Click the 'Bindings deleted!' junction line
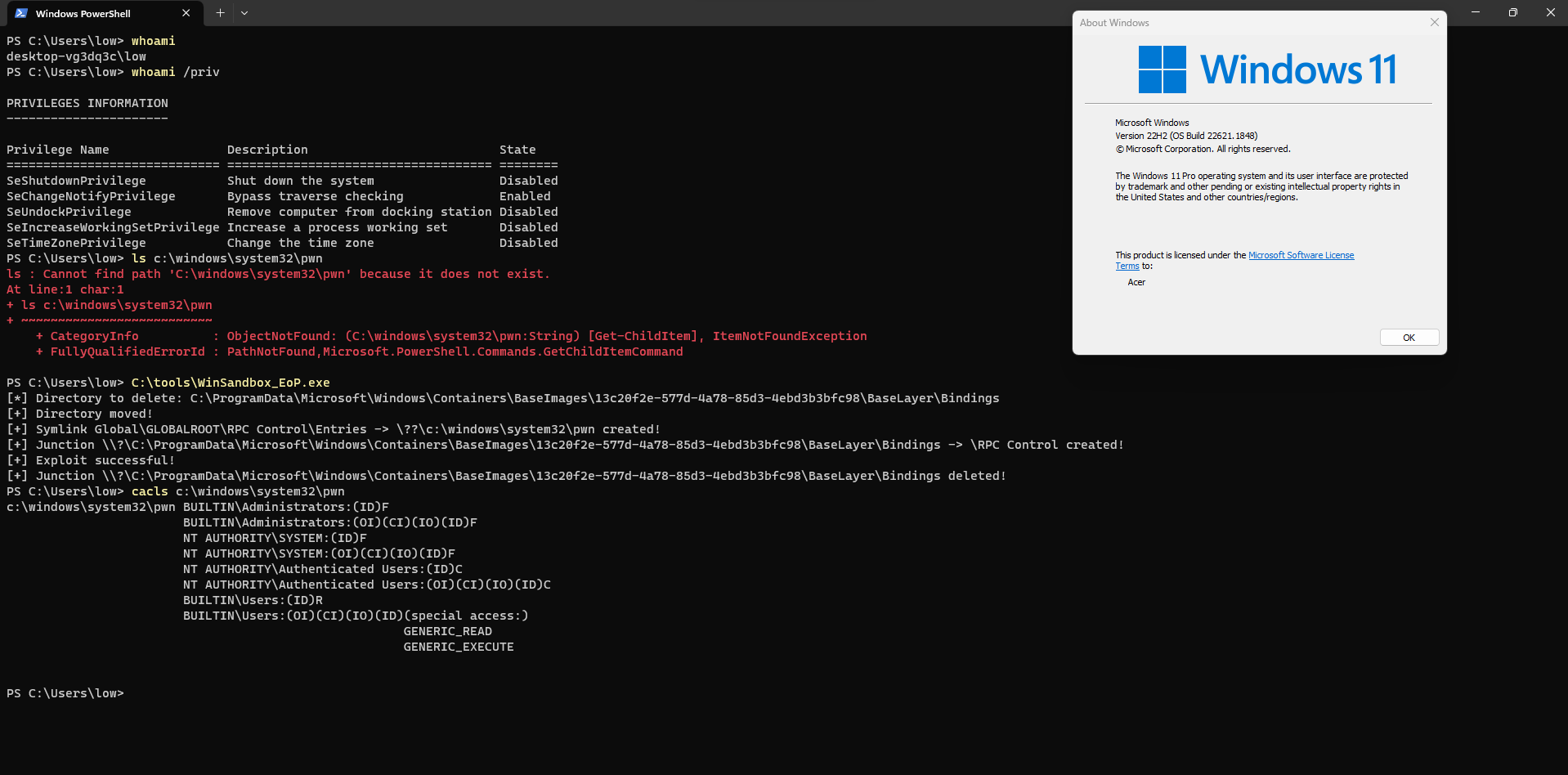 (506, 476)
